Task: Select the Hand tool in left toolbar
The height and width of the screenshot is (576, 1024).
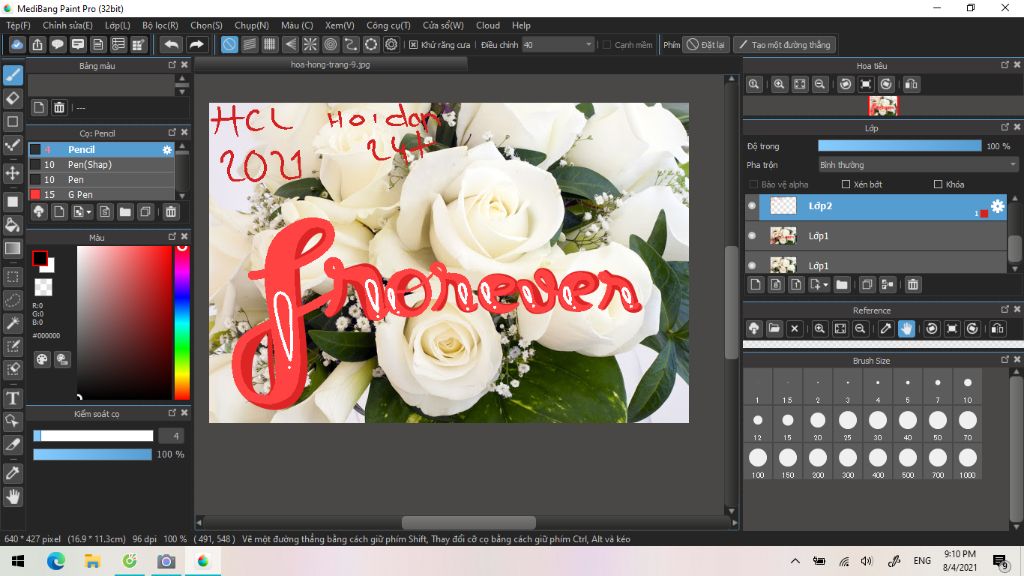Action: pos(12,497)
